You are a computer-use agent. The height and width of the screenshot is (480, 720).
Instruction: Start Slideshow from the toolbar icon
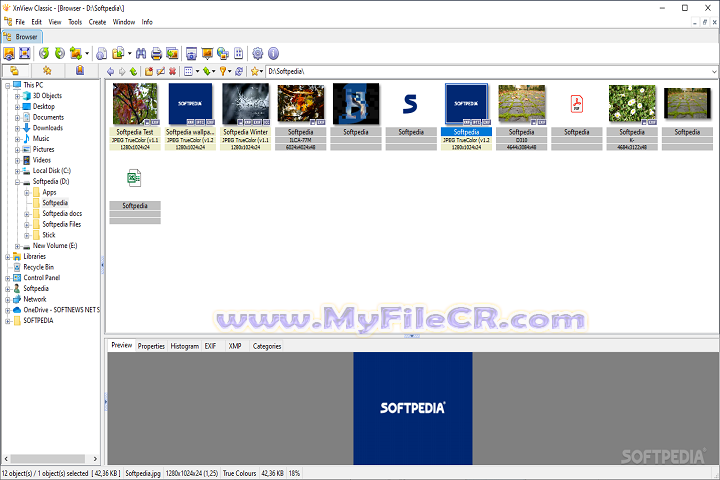207,53
